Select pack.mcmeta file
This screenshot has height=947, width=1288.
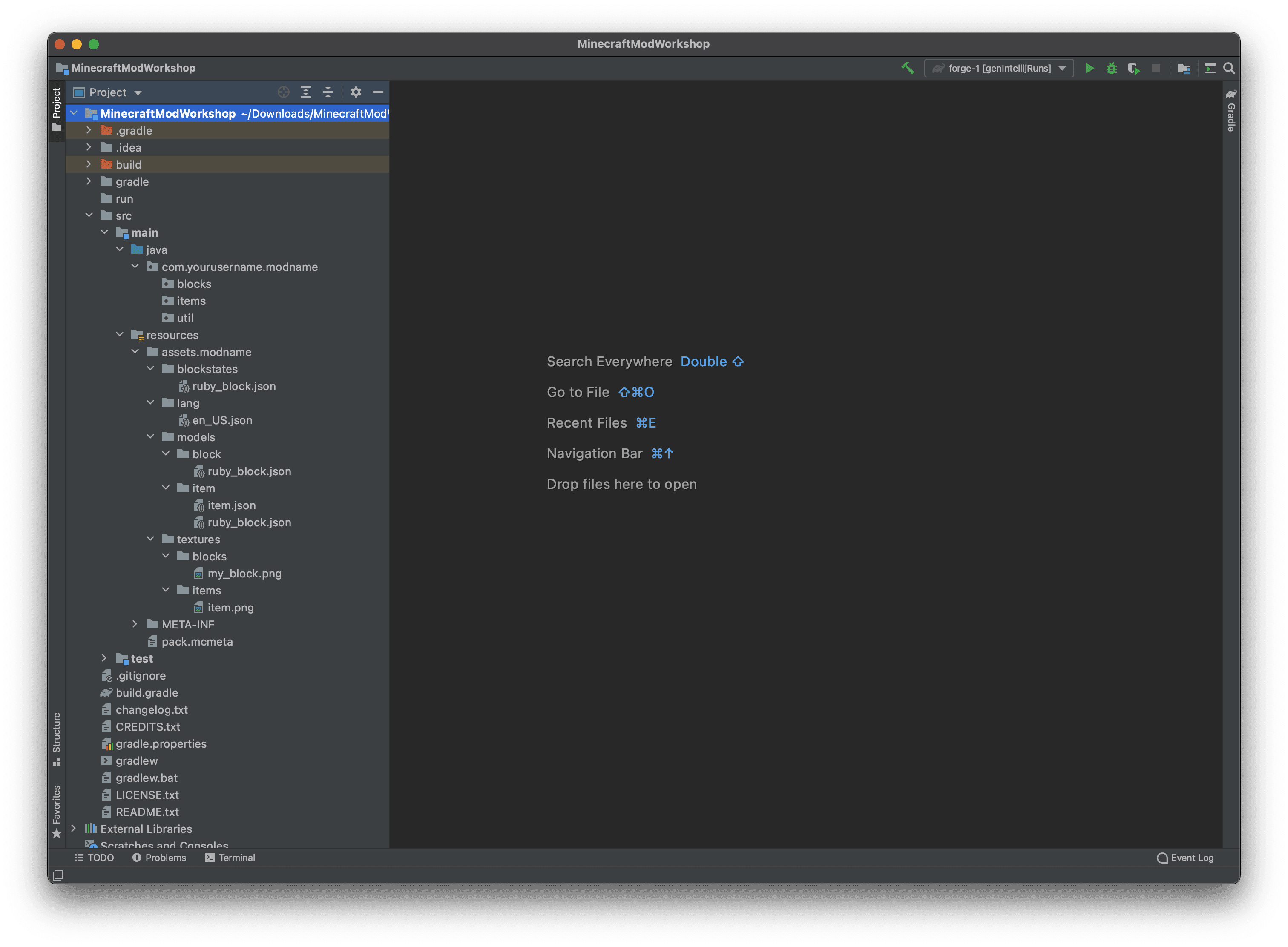tap(190, 641)
